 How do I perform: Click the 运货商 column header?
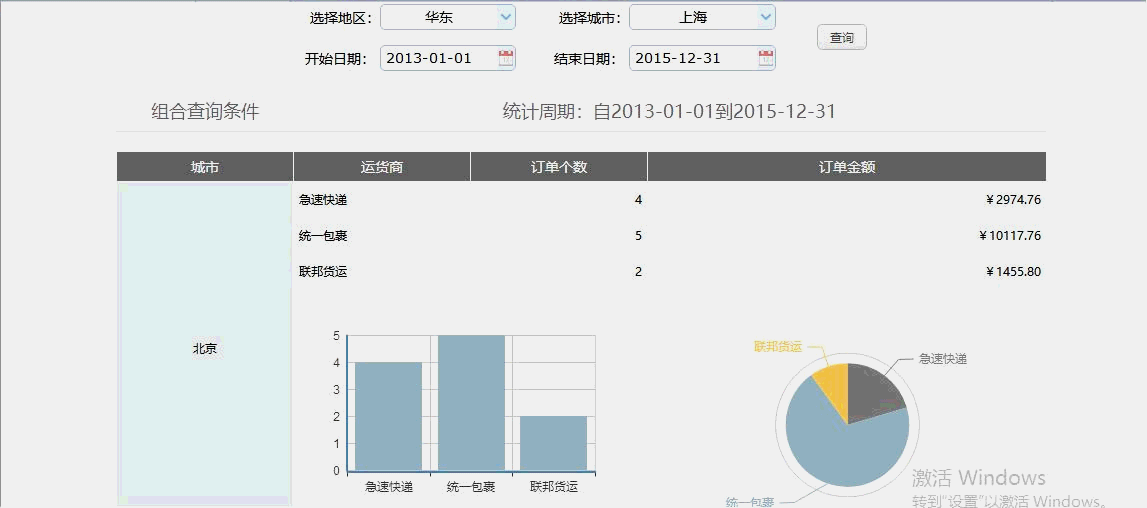(381, 167)
